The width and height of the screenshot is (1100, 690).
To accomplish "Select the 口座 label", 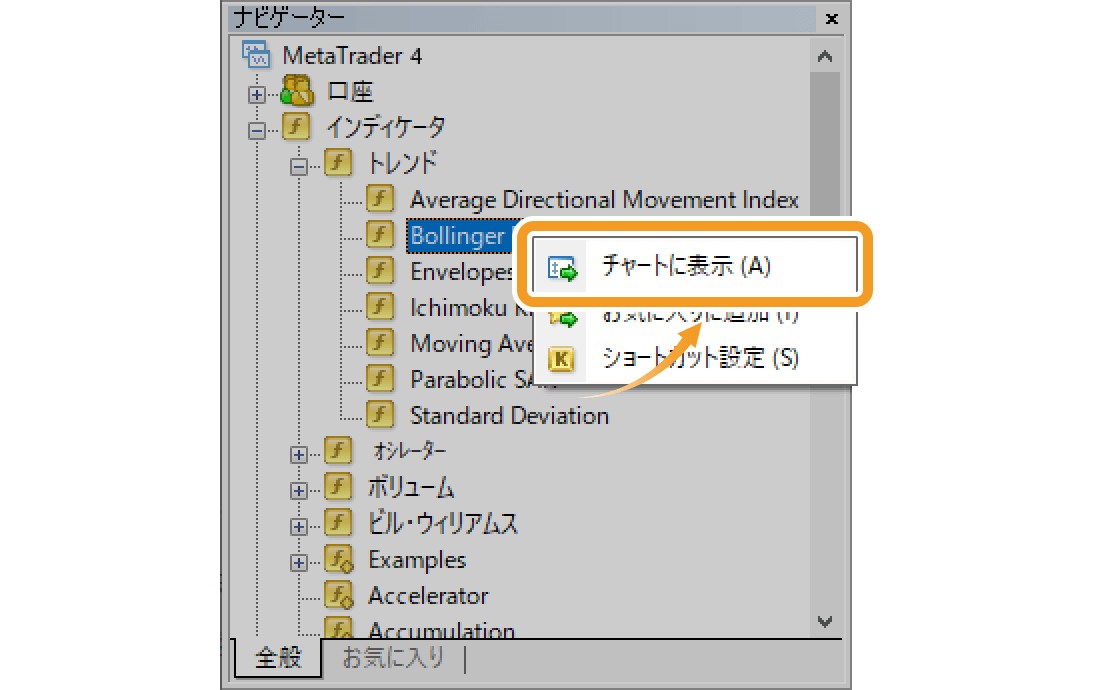I will (x=350, y=91).
